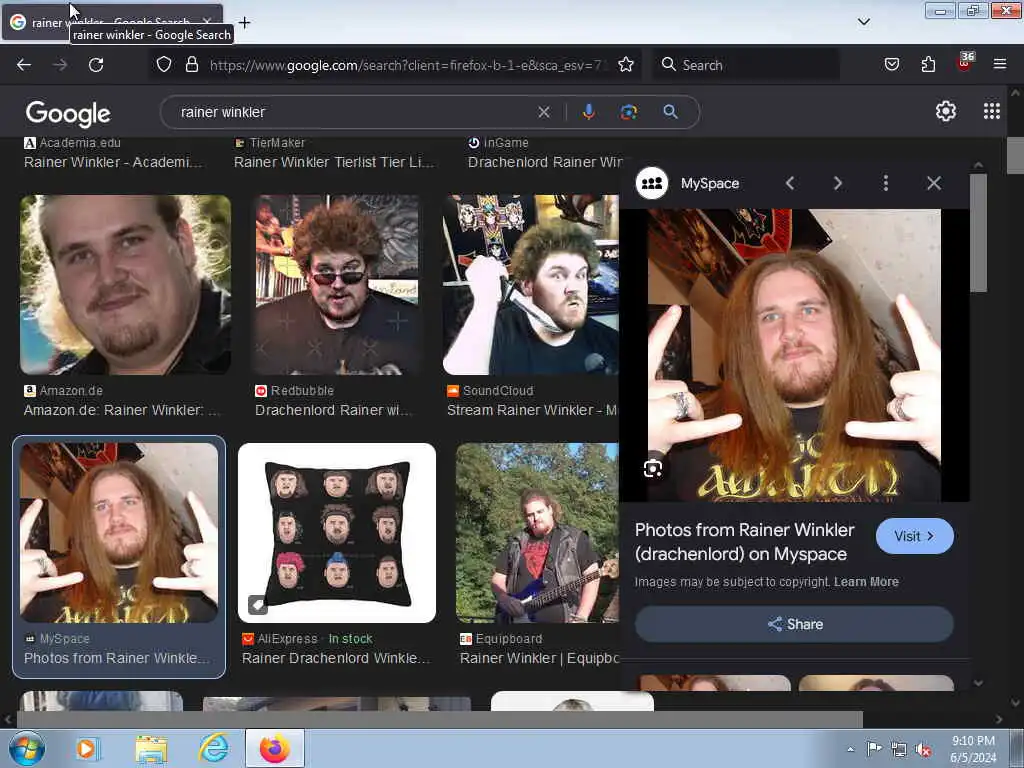Image resolution: width=1024 pixels, height=768 pixels.
Task: Open the Pocket save icon
Action: tap(892, 64)
